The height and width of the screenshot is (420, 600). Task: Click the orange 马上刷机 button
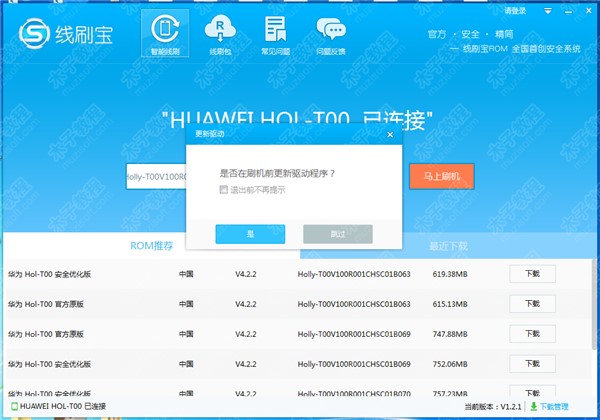(442, 176)
